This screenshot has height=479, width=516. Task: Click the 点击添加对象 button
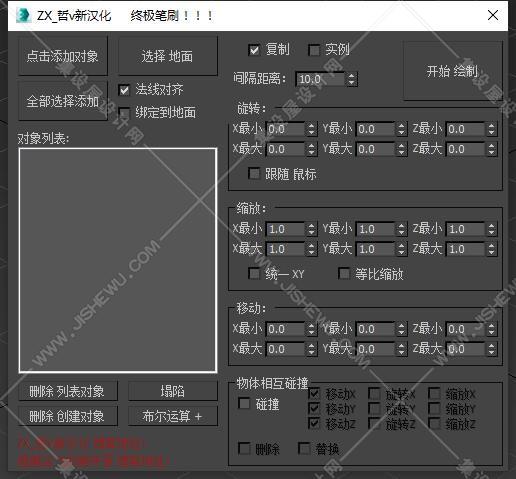click(x=63, y=56)
